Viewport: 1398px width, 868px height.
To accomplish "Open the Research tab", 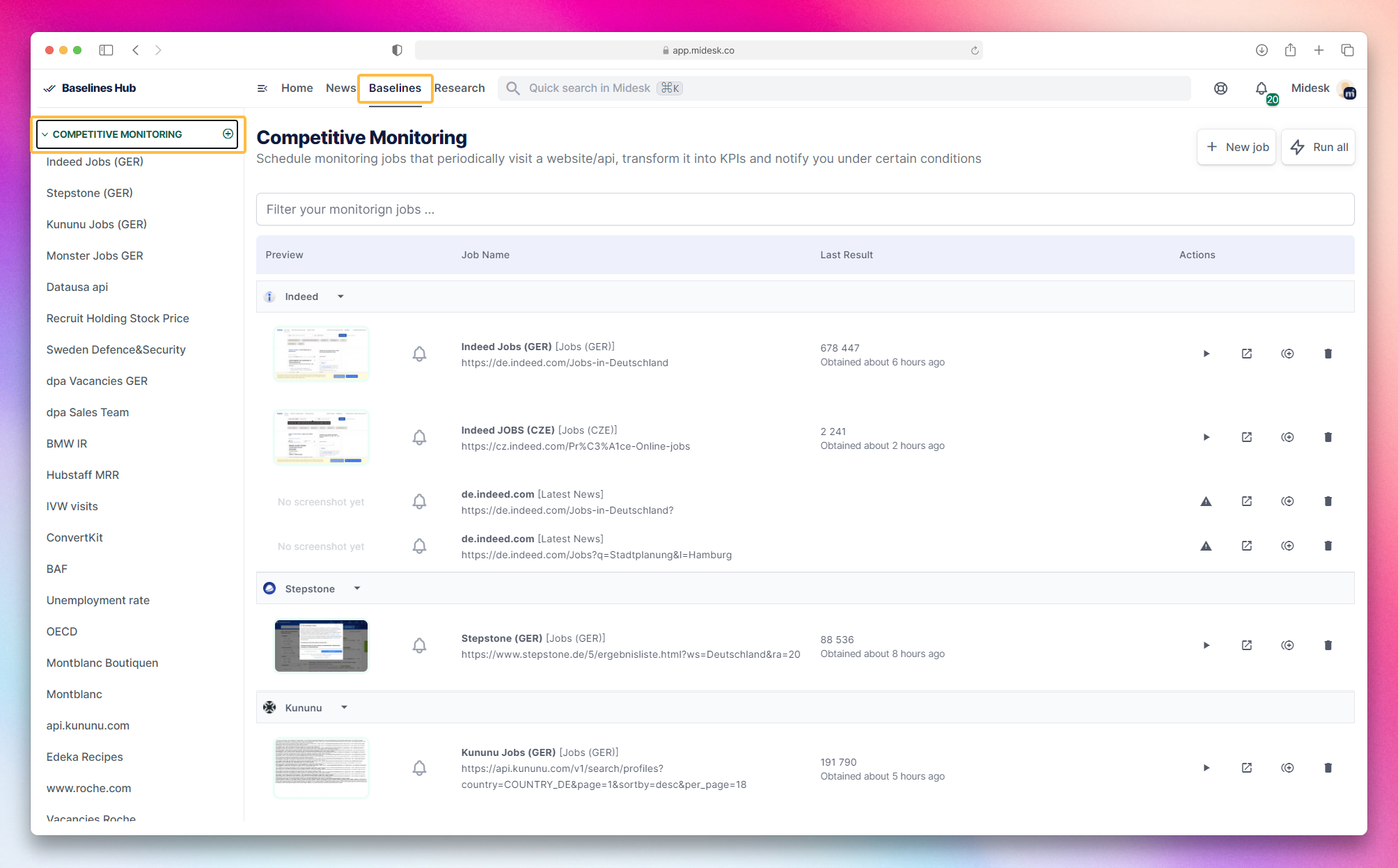I will [x=460, y=88].
